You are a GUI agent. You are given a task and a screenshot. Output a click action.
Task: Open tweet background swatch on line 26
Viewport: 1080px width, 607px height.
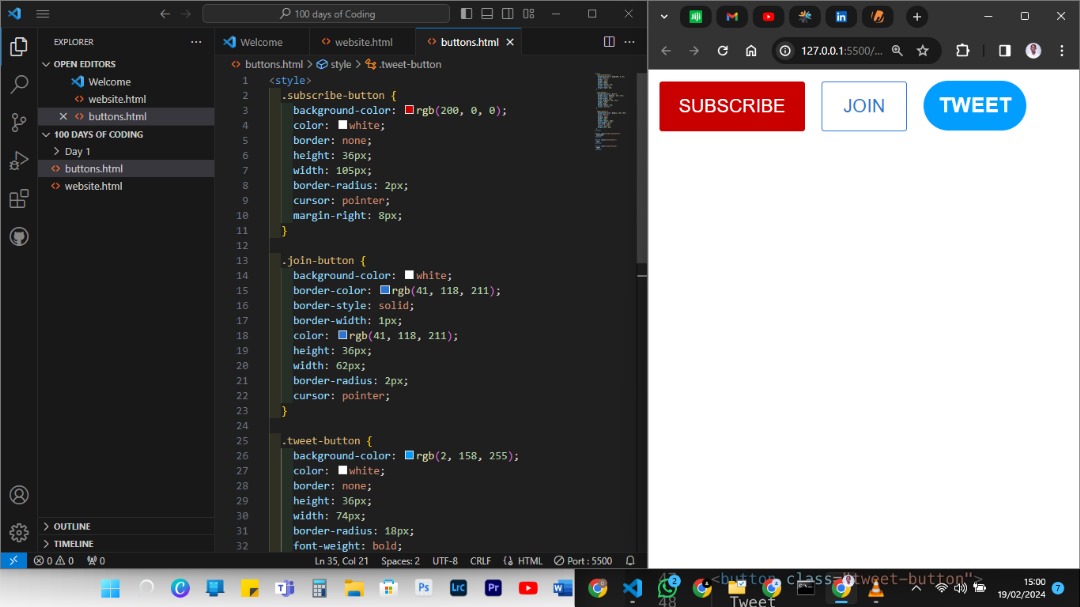[x=409, y=455]
